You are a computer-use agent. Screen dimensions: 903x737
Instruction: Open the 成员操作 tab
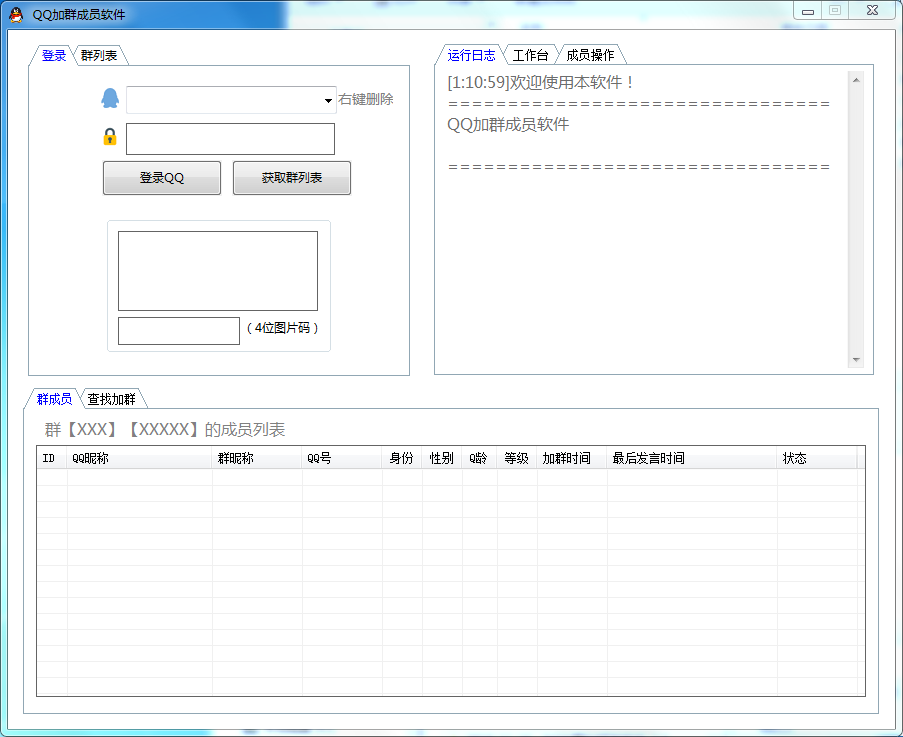590,55
